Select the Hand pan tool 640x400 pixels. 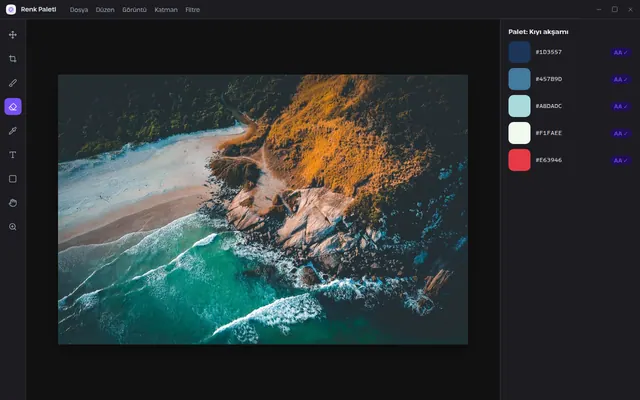pos(13,203)
